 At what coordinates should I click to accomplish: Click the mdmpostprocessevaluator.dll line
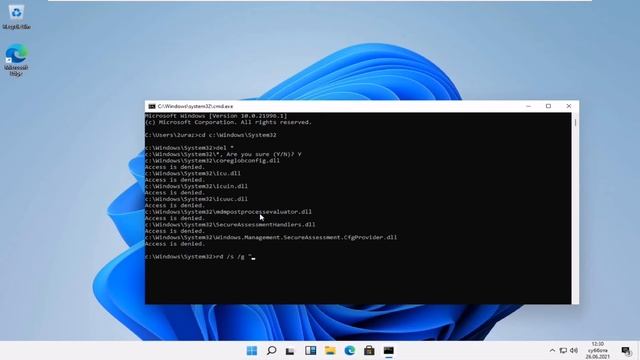click(228, 212)
